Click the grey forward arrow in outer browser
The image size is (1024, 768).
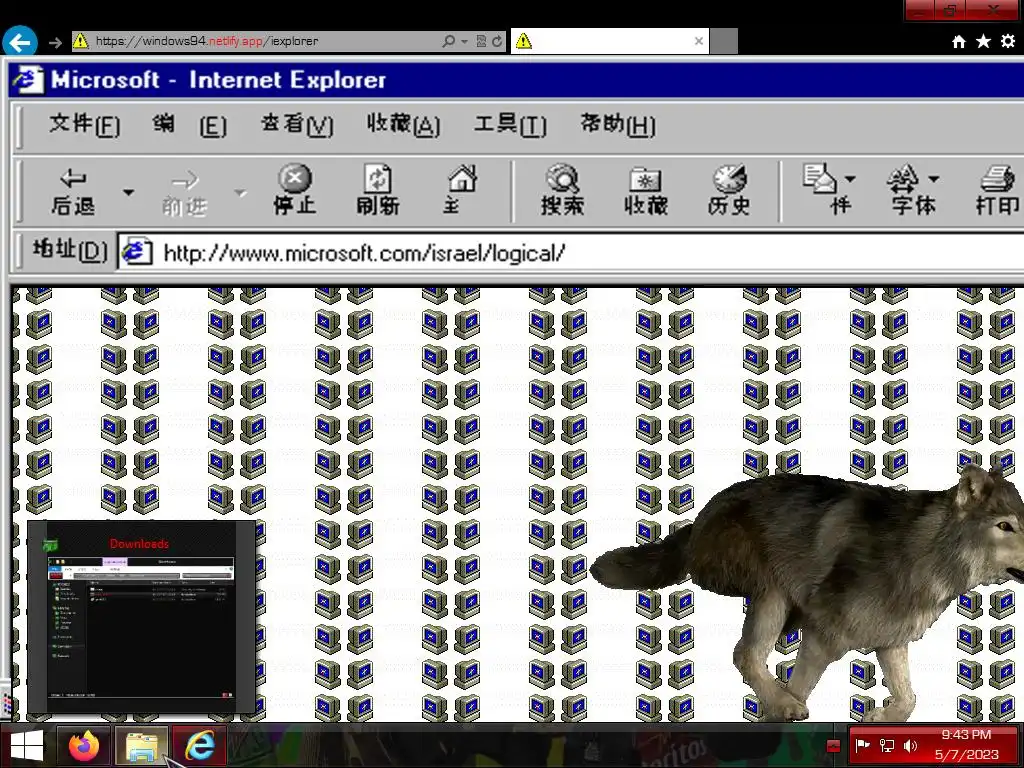tap(56, 42)
